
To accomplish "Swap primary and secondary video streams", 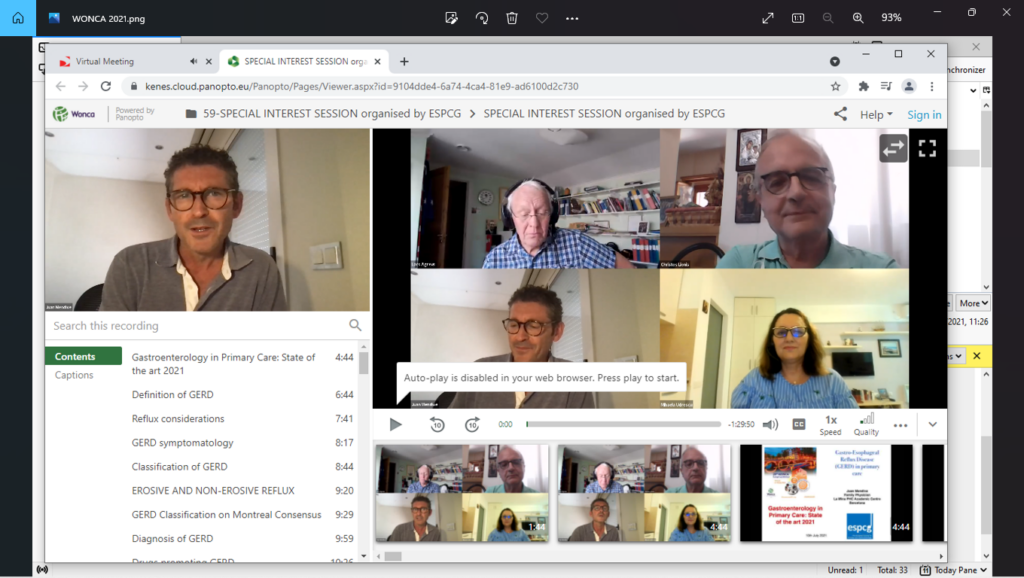I will [893, 148].
